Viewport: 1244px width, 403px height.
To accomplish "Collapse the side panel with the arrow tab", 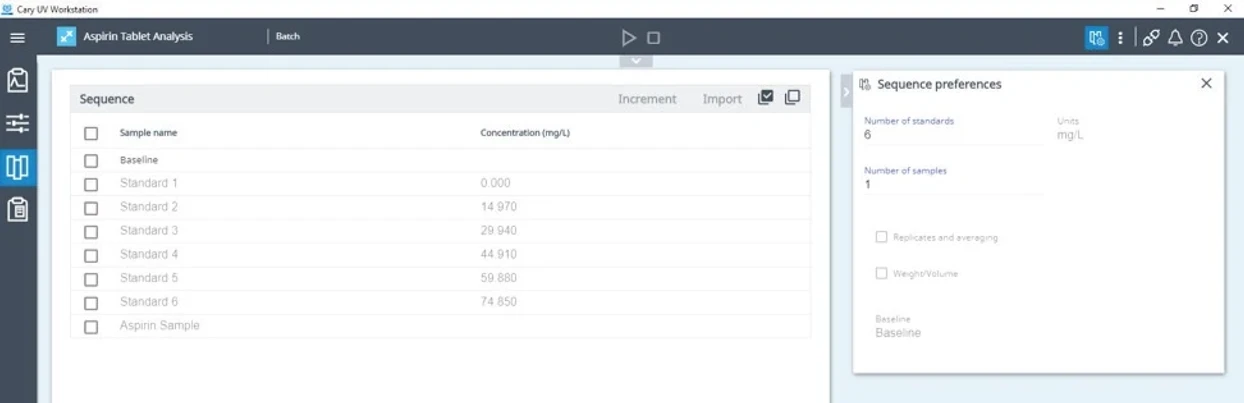I will (x=845, y=91).
